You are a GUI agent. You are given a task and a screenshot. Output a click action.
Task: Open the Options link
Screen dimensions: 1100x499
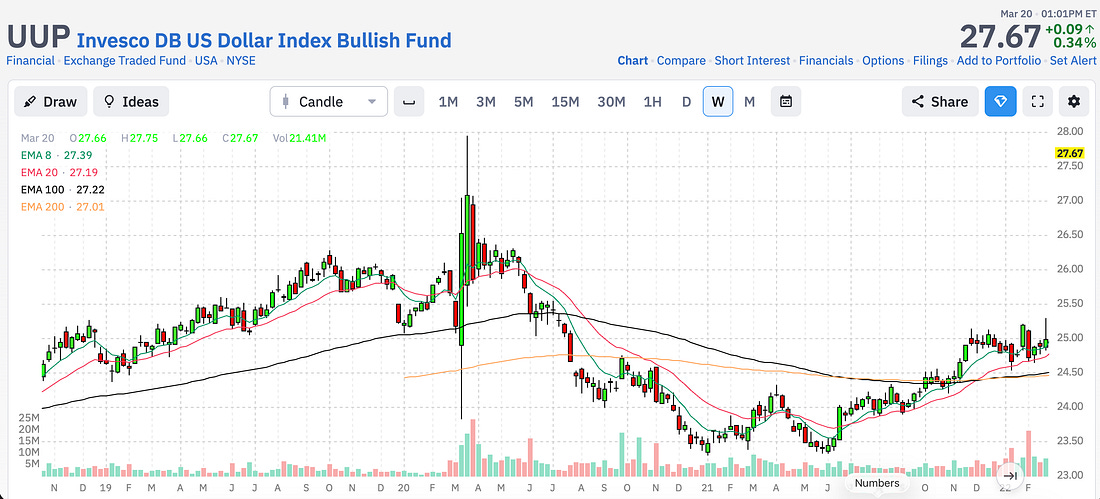pyautogui.click(x=883, y=61)
